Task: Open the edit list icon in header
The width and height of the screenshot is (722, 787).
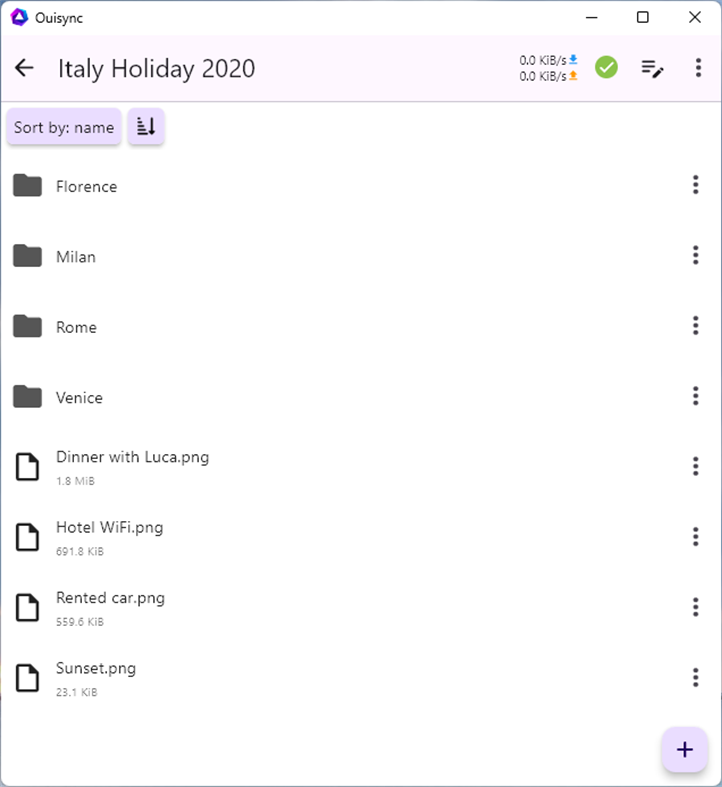Action: coord(652,68)
